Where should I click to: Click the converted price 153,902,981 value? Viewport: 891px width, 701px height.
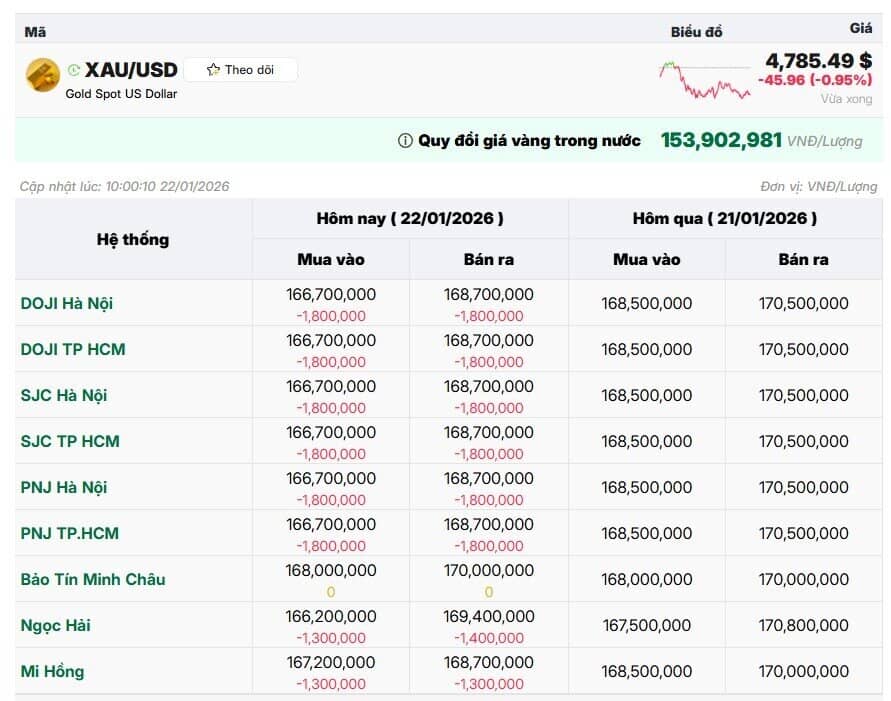tap(721, 140)
